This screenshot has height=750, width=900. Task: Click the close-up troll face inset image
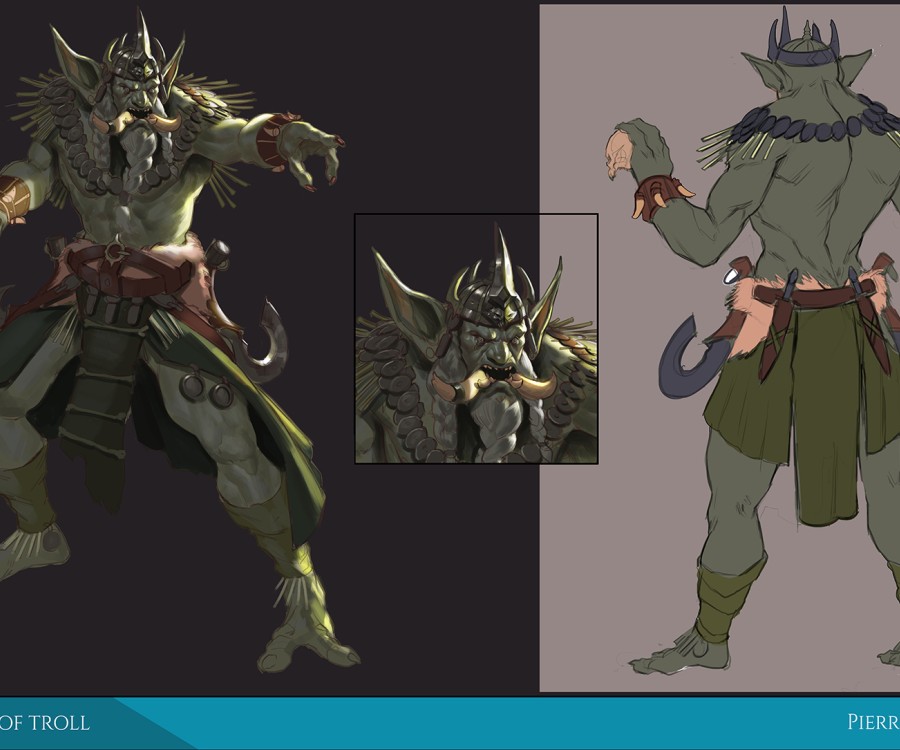pos(476,338)
